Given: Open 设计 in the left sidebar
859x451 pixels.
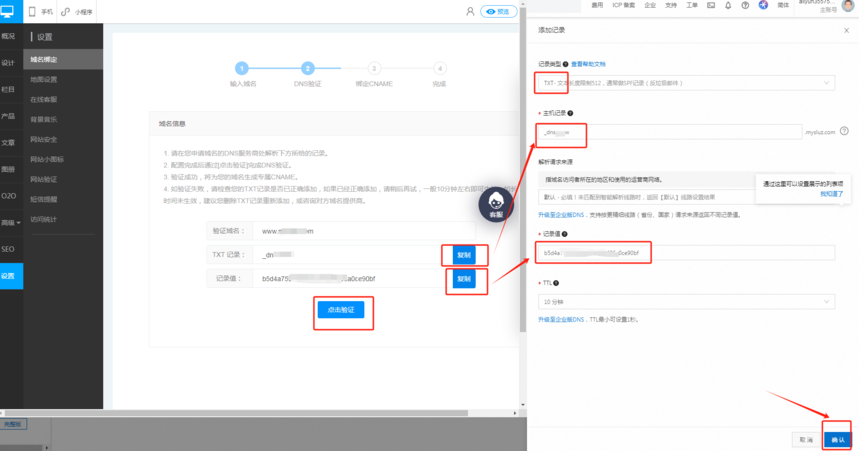Looking at the screenshot, I should 8,63.
